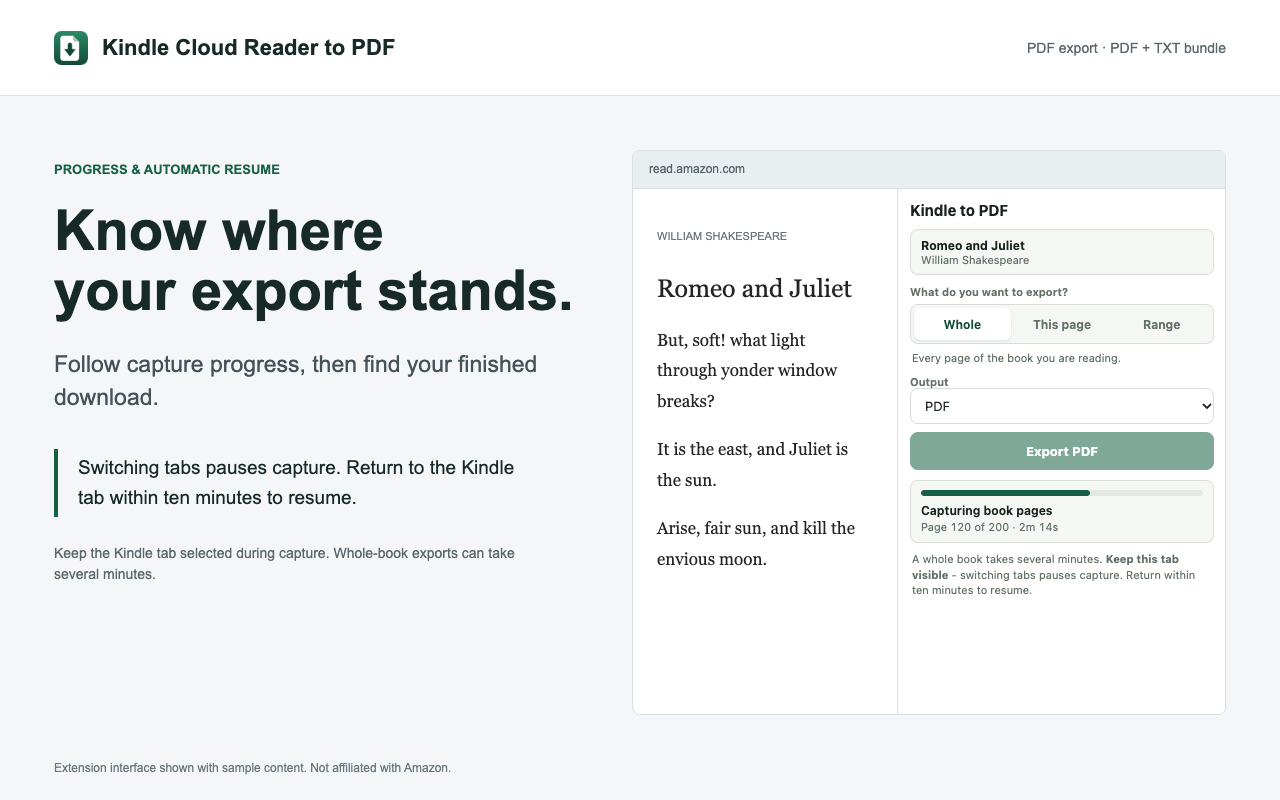Click the 'Capturing book pages' status text

[x=987, y=511]
